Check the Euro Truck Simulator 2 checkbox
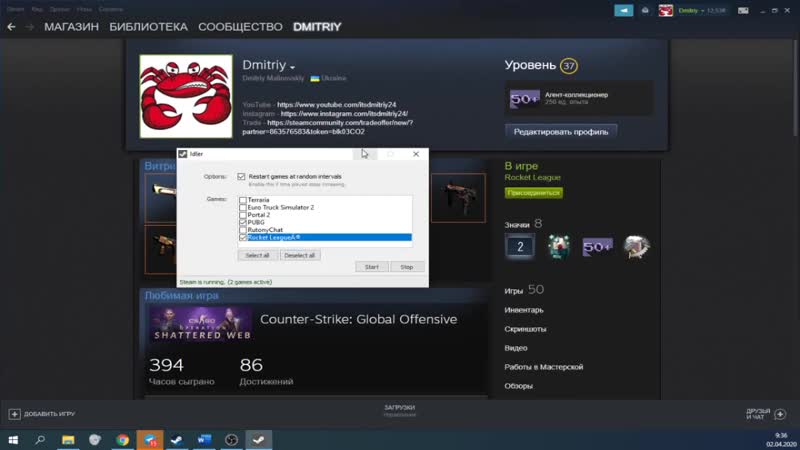 coord(243,208)
